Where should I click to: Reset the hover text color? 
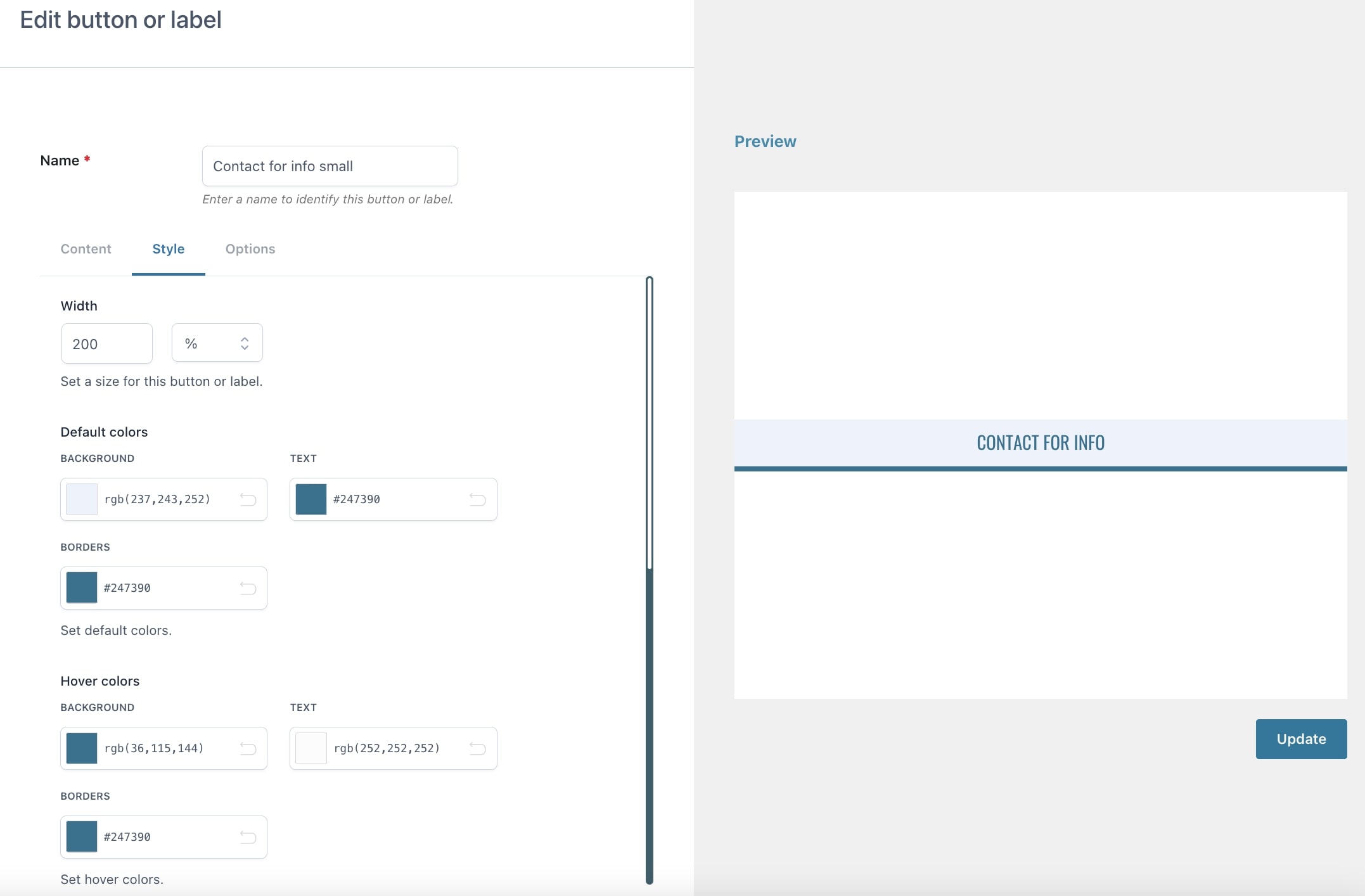pyautogui.click(x=477, y=748)
